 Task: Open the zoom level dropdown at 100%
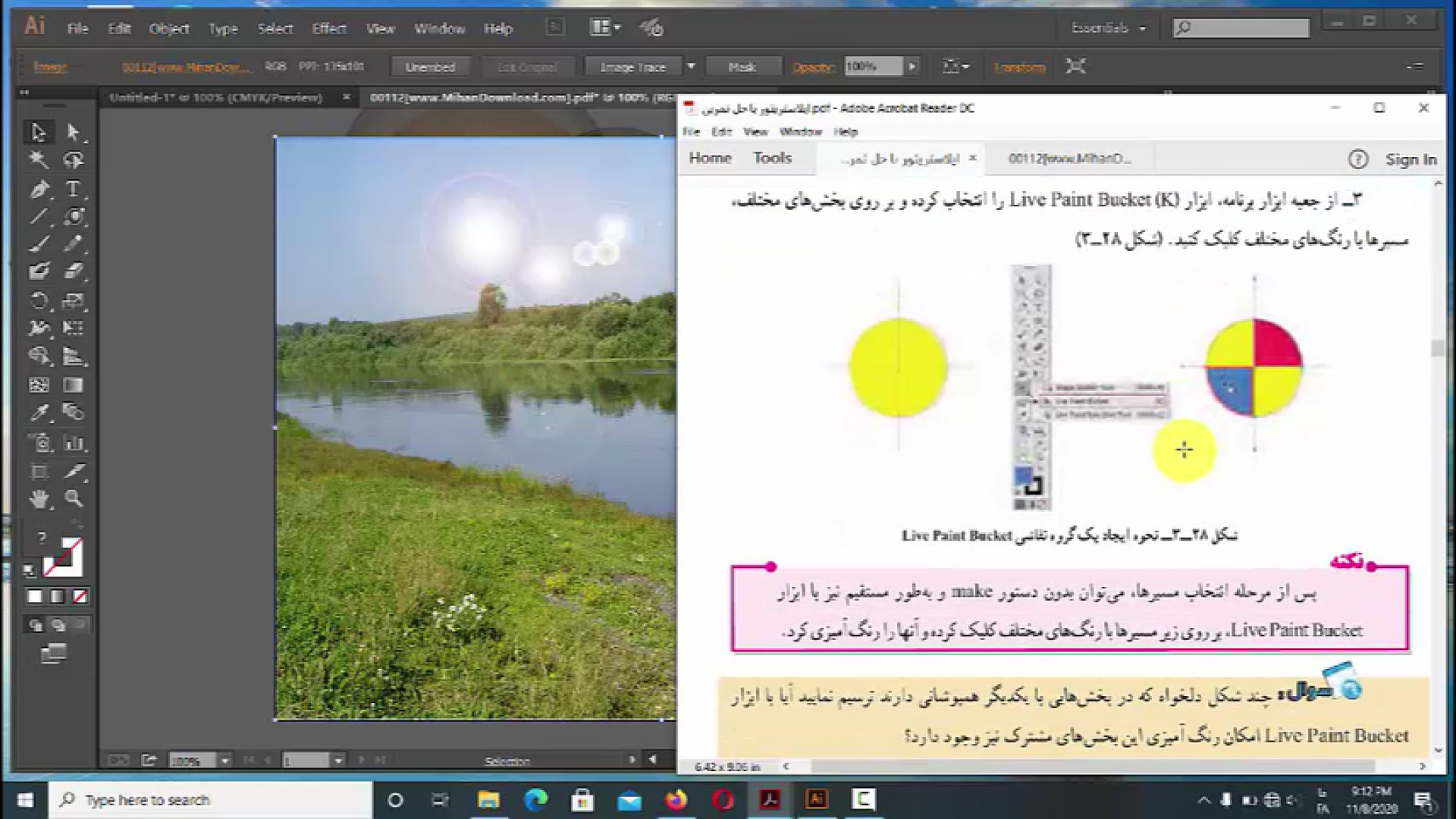coord(224,760)
